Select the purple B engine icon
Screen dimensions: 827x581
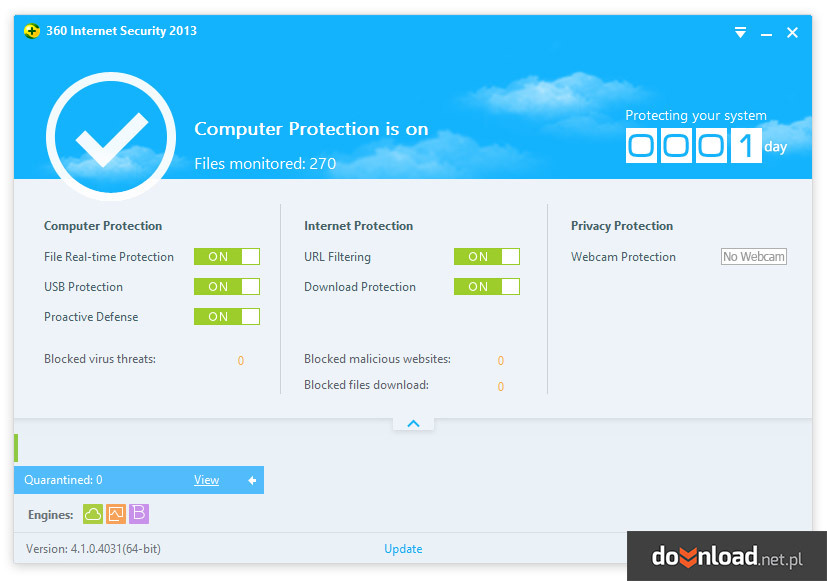point(139,514)
